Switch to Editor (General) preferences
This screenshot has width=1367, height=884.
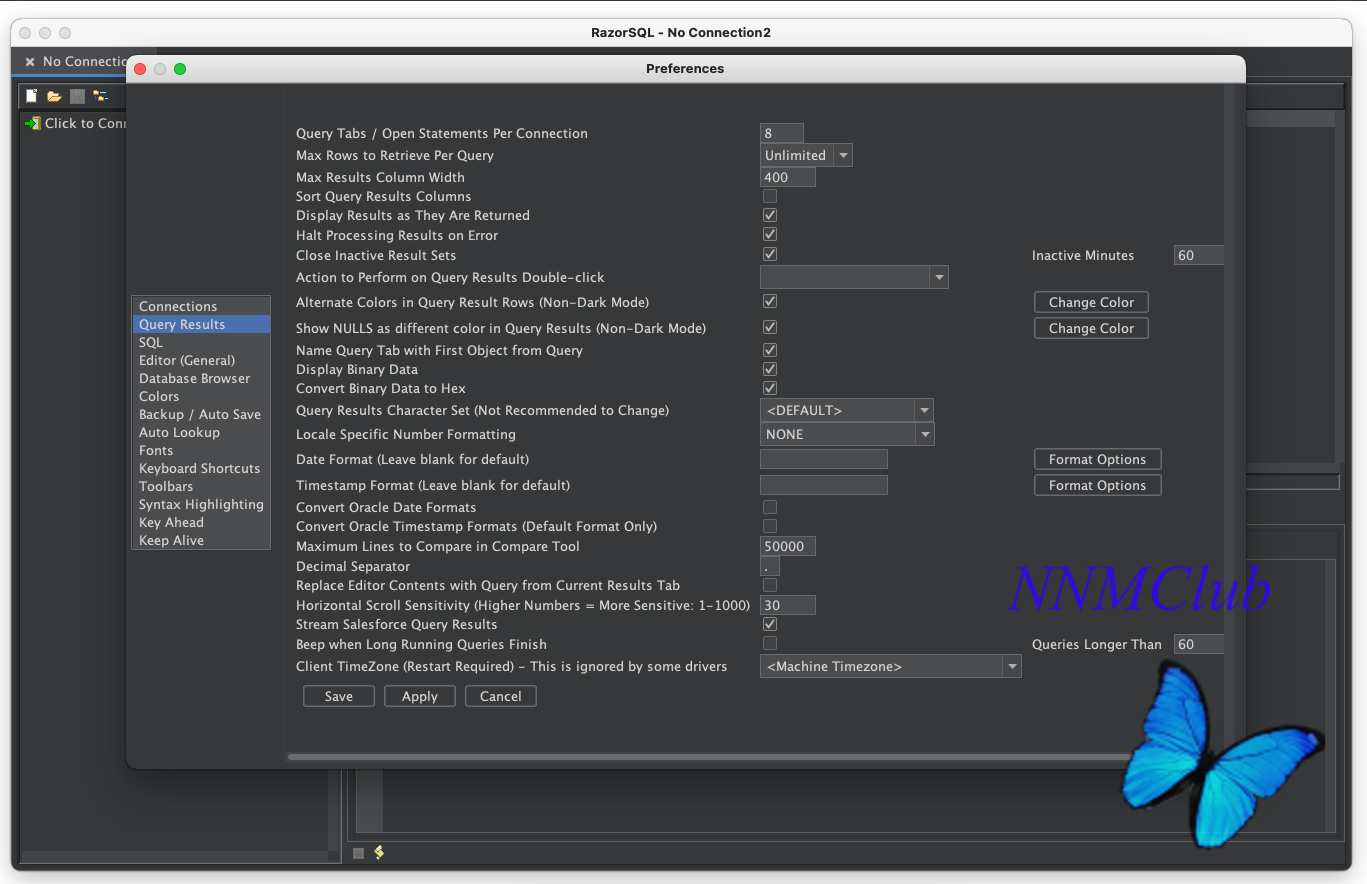click(x=201, y=360)
